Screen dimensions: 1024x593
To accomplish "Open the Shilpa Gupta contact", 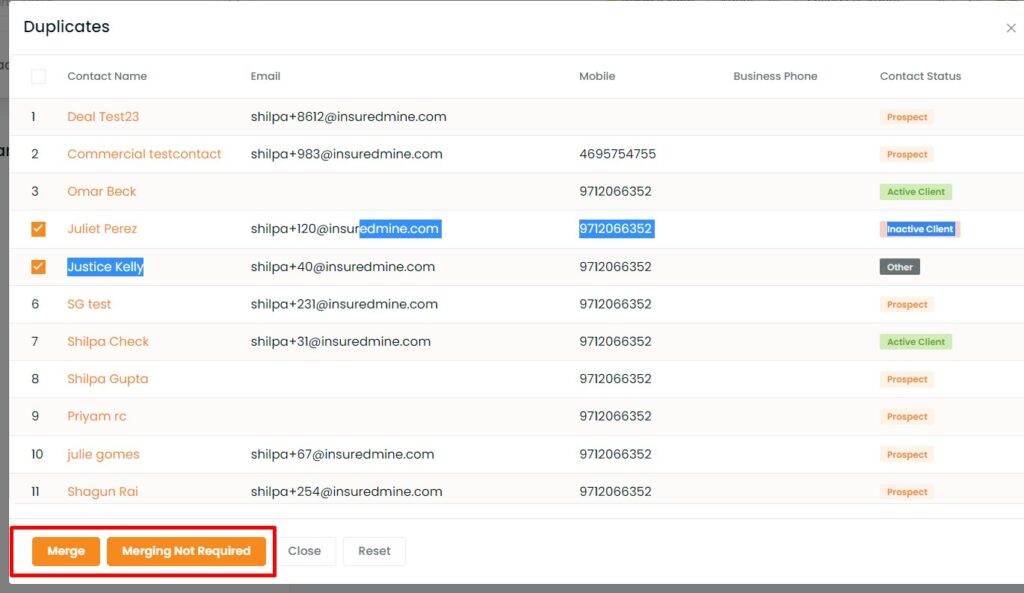I will (108, 379).
